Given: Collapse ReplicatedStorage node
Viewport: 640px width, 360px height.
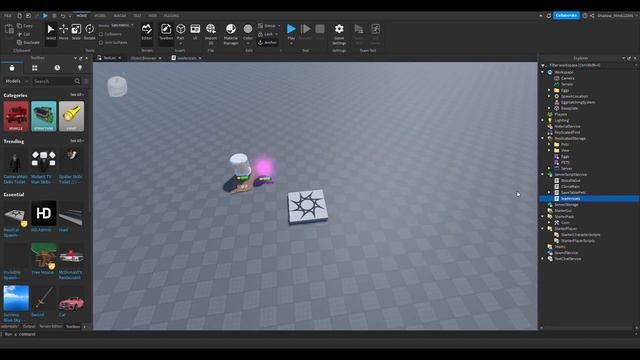Looking at the screenshot, I should click(543, 138).
